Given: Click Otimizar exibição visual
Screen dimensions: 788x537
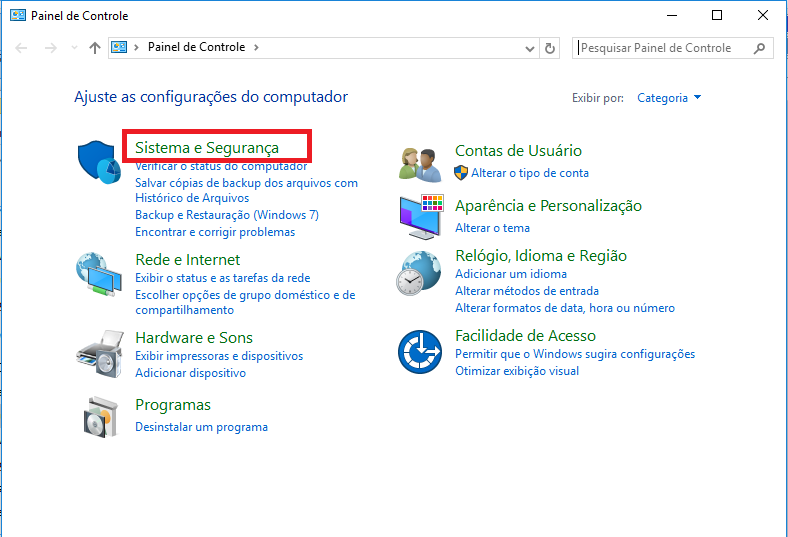Looking at the screenshot, I should 517,371.
